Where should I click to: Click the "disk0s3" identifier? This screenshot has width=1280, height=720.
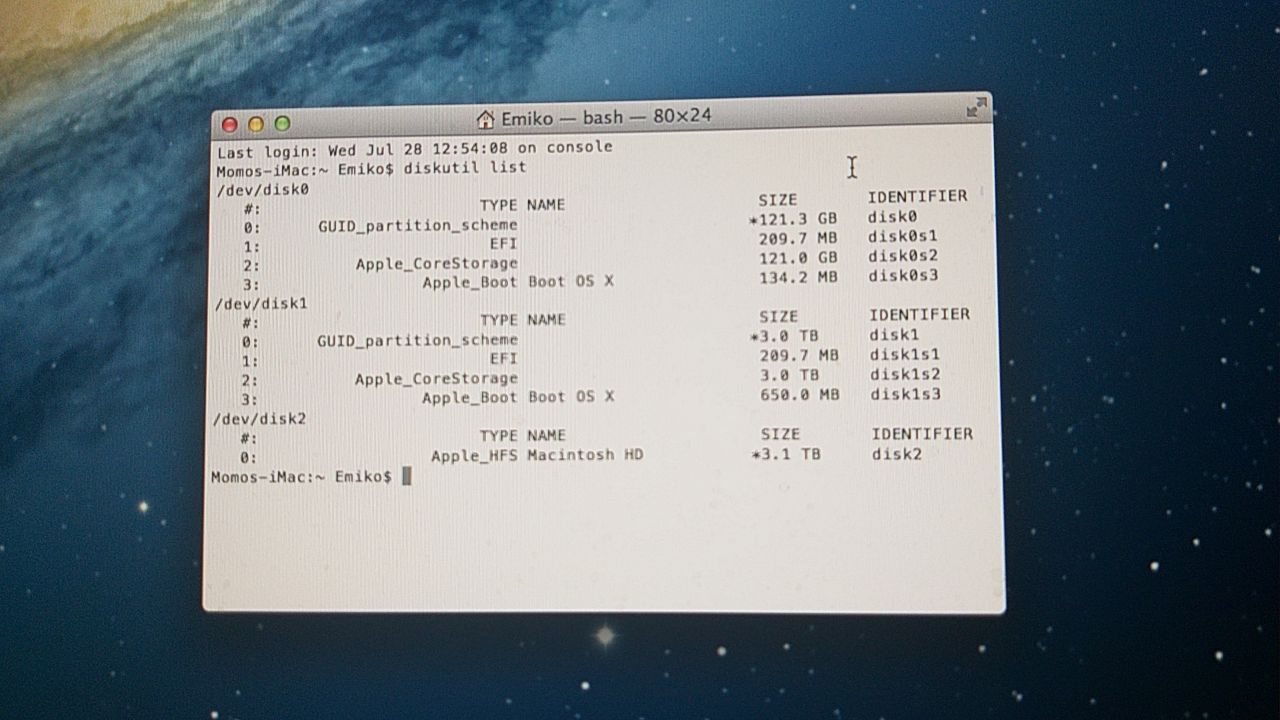click(903, 275)
